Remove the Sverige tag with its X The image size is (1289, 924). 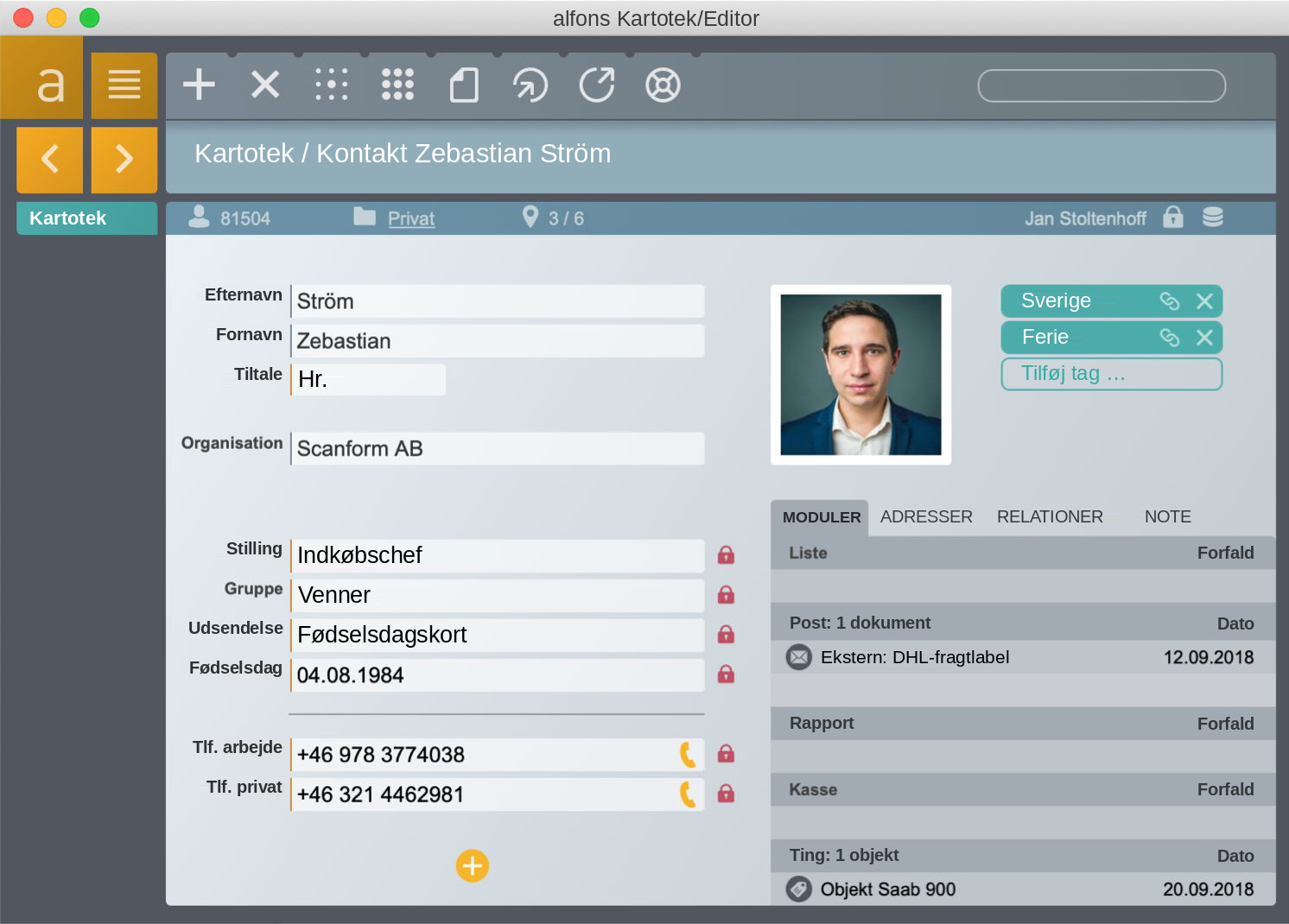(1204, 301)
